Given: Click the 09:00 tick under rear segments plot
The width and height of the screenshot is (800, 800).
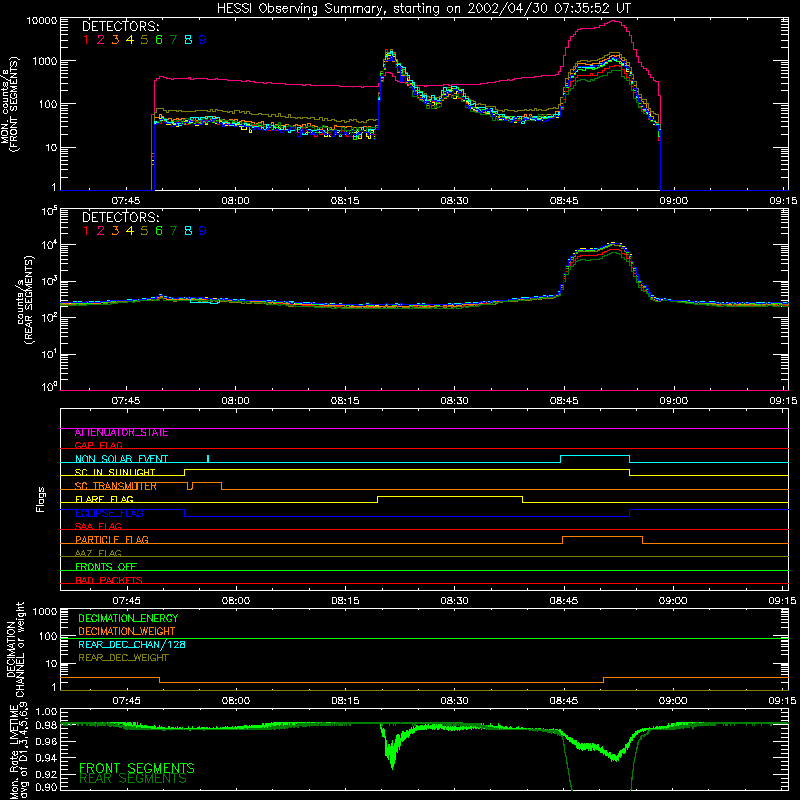Looking at the screenshot, I should click(x=673, y=401).
